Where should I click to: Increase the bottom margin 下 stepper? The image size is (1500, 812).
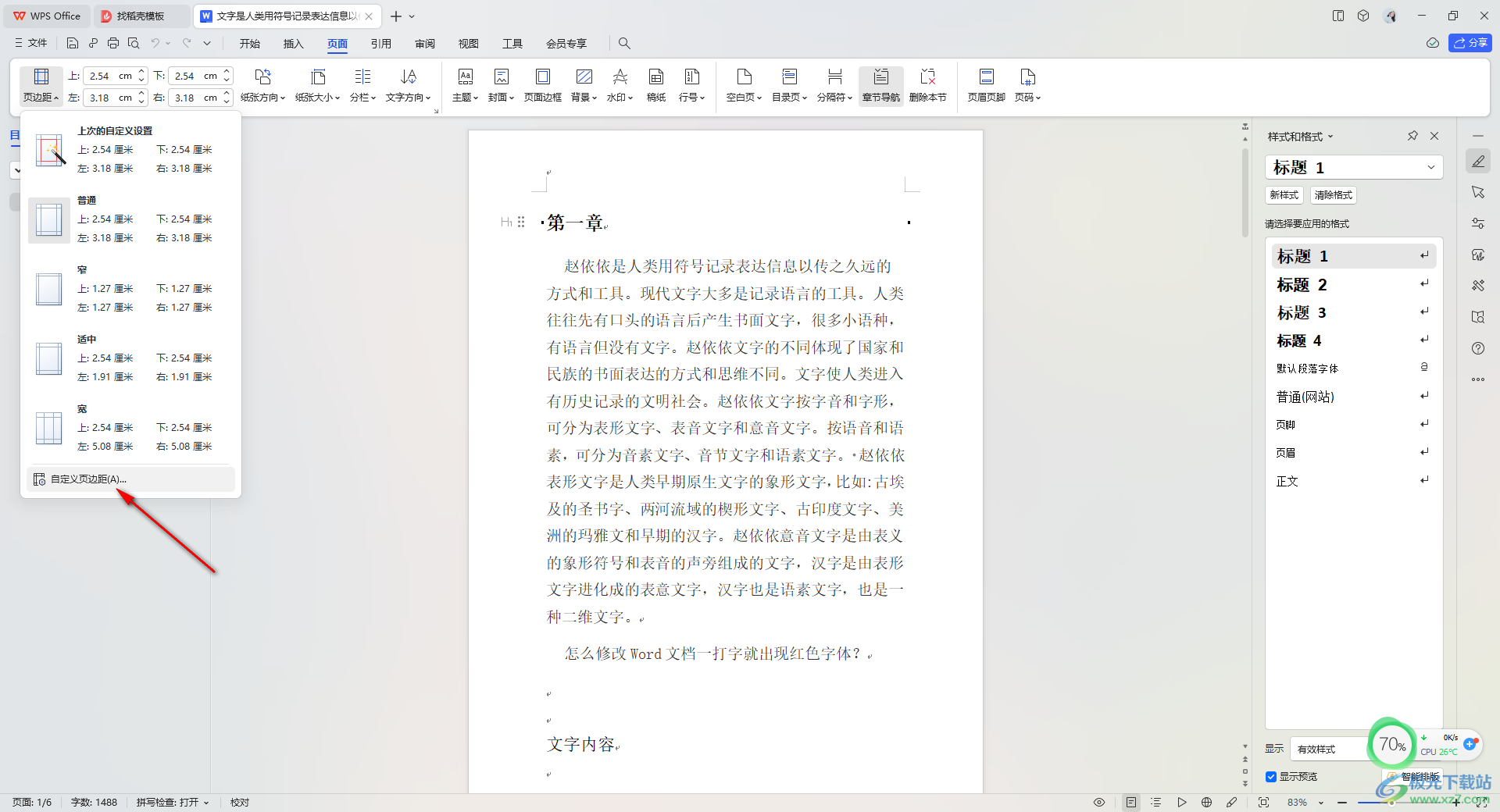pos(227,72)
